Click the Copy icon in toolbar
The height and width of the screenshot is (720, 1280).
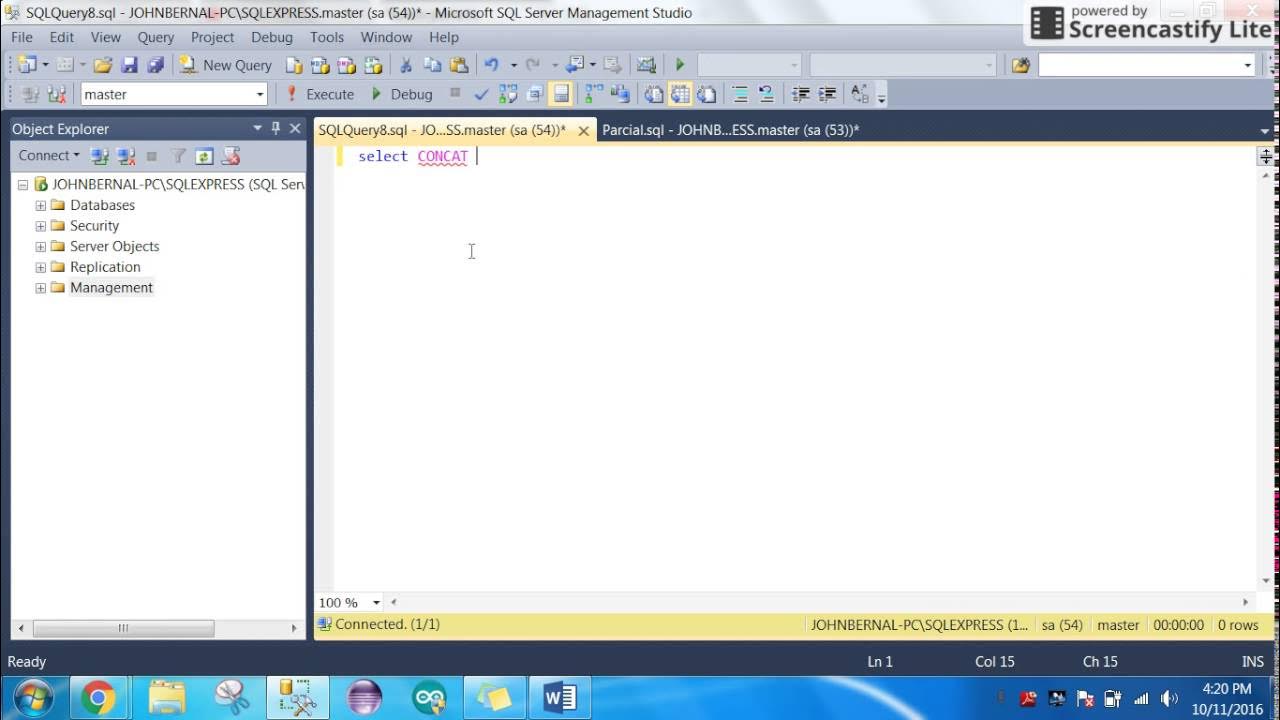tap(432, 65)
